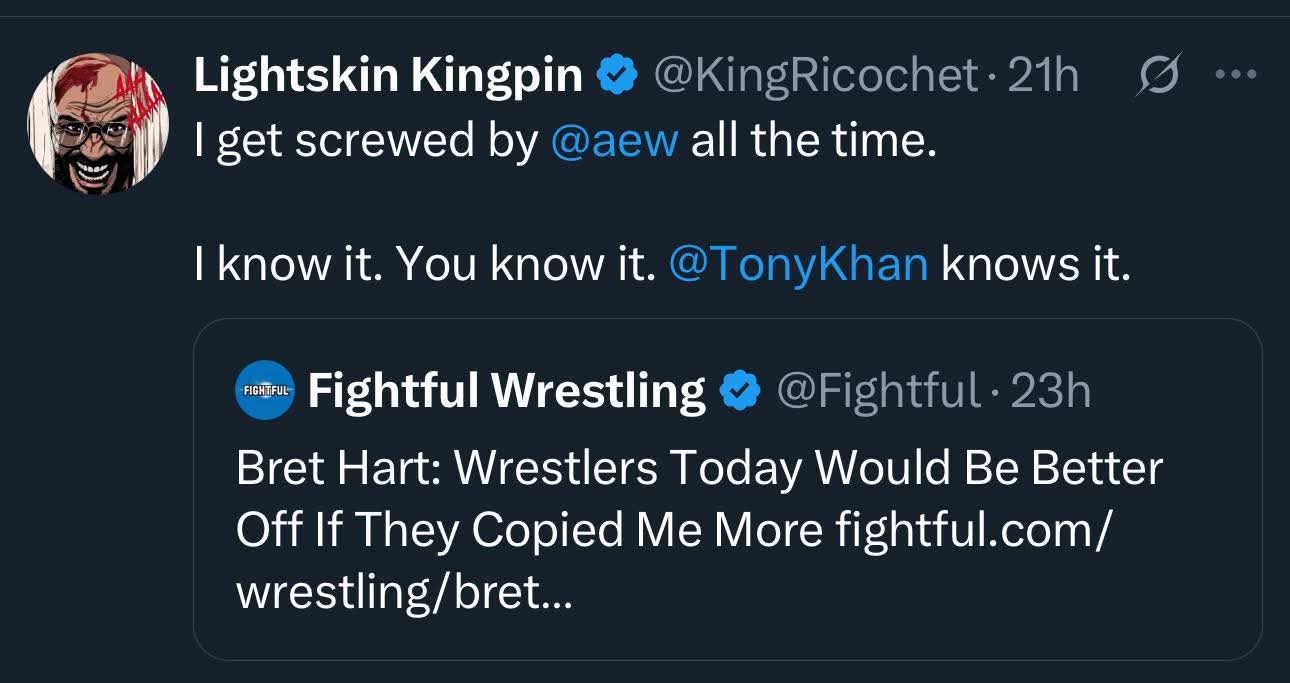The image size is (1290, 683).
Task: Click the Fightful logo avatar
Action: [263, 390]
